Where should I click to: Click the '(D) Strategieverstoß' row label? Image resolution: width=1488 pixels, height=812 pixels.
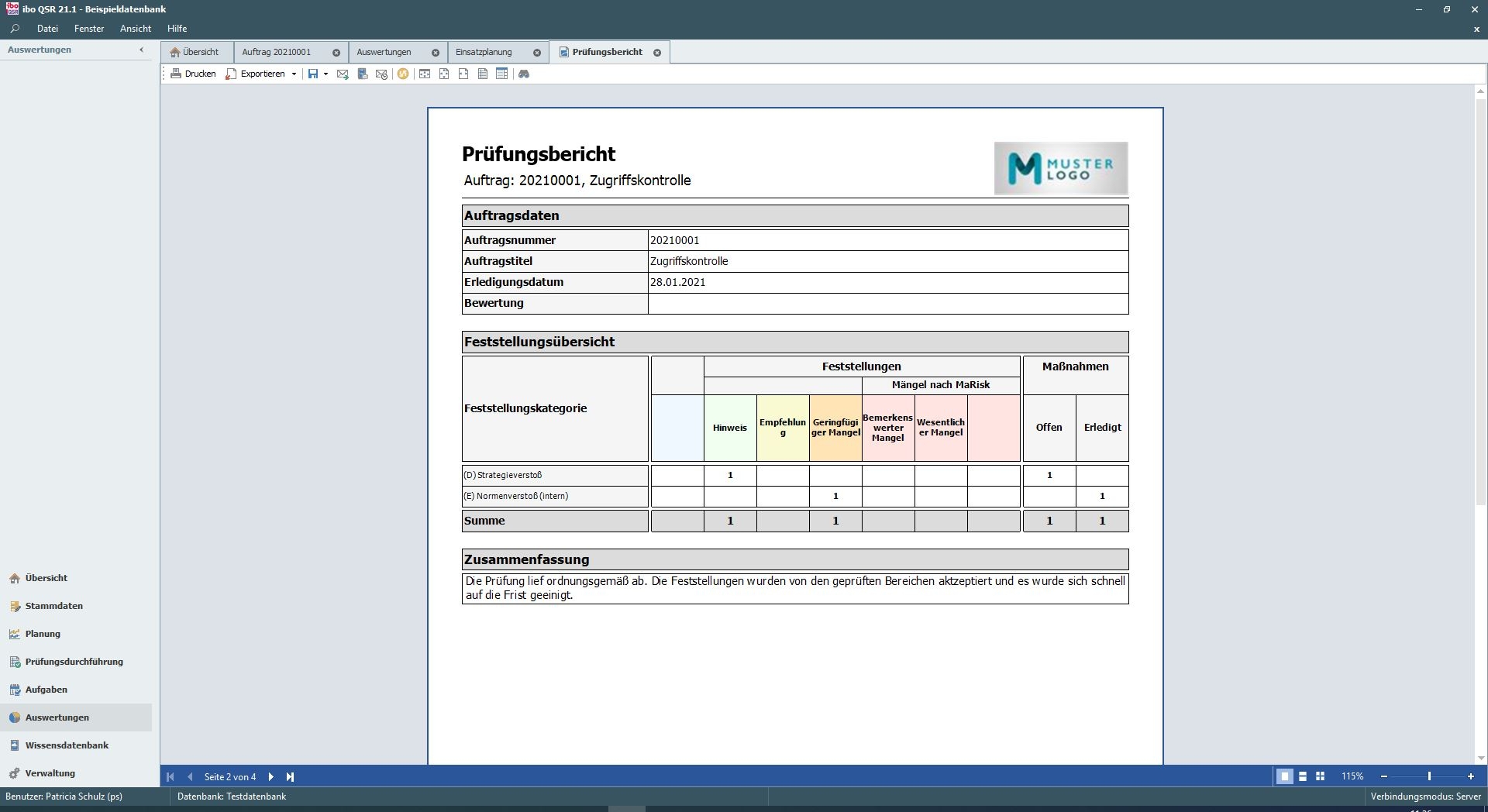point(503,475)
